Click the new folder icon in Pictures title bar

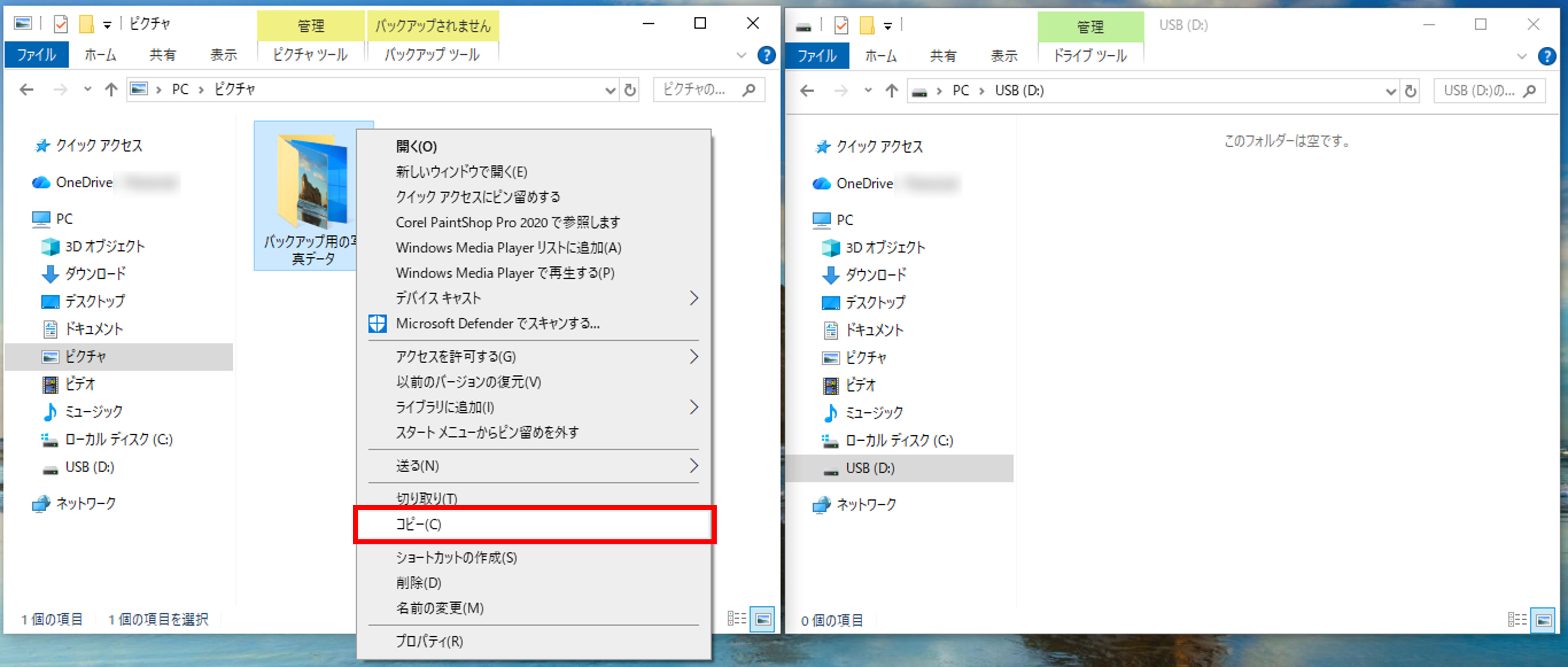coord(87,24)
